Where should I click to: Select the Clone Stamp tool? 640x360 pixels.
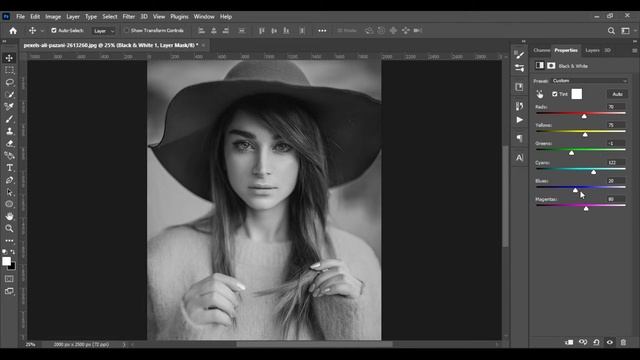[9, 131]
